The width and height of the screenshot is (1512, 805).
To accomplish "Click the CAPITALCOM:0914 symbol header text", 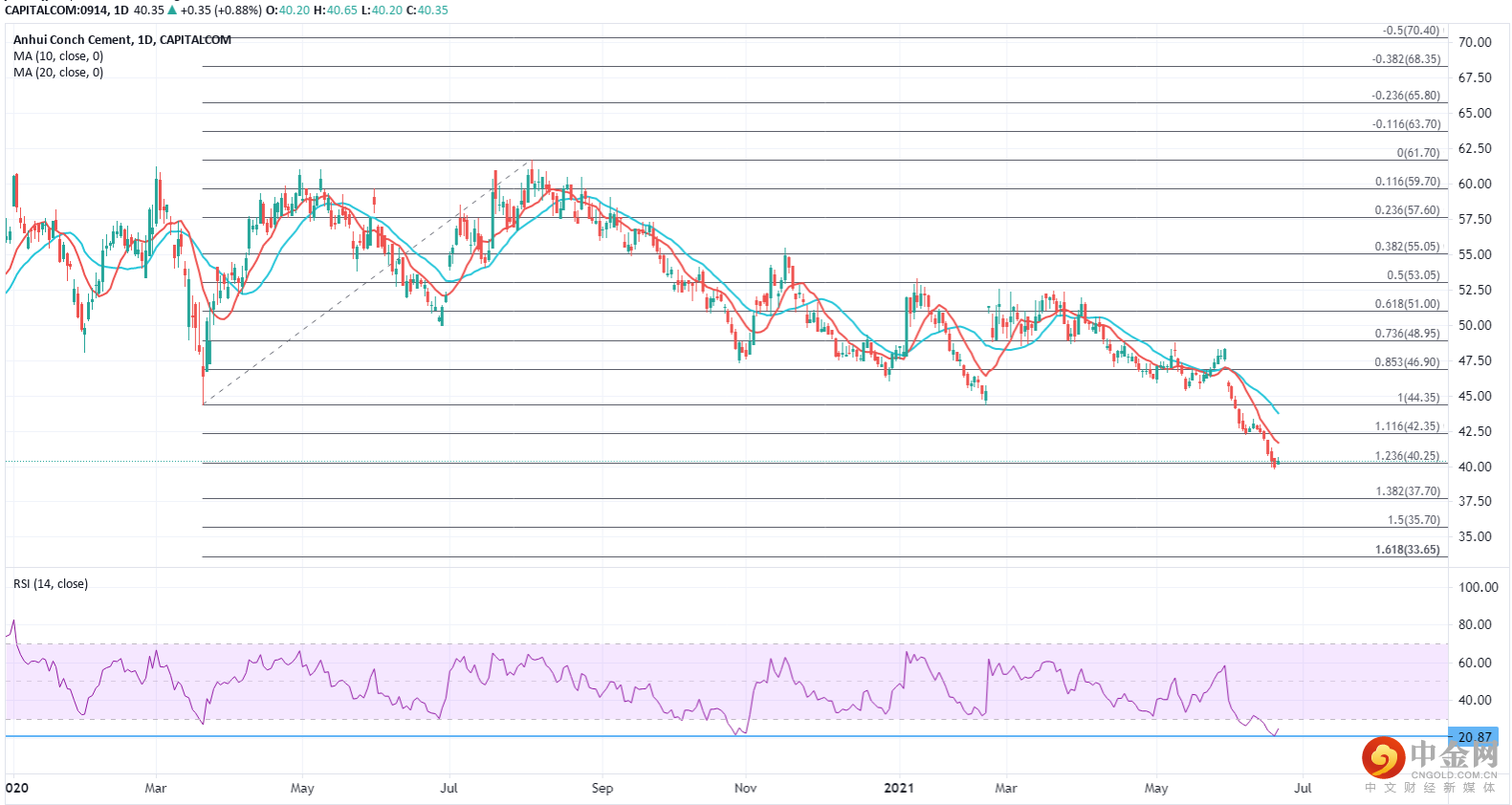I will (x=55, y=11).
